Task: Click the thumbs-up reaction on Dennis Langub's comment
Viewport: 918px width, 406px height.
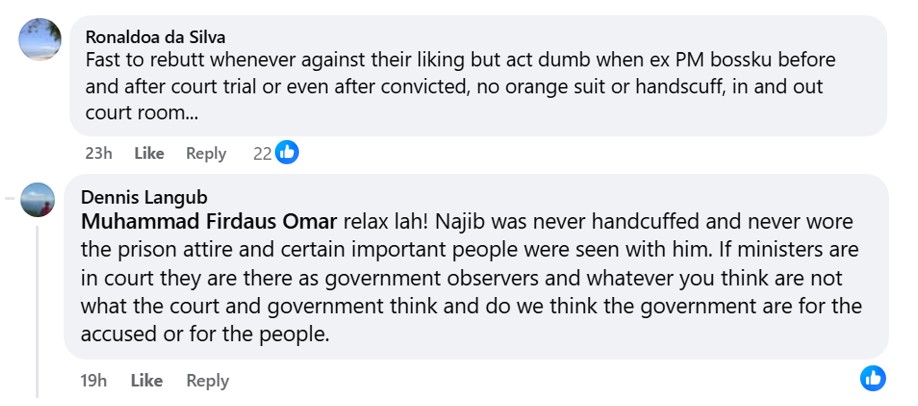Action: pos(872,378)
